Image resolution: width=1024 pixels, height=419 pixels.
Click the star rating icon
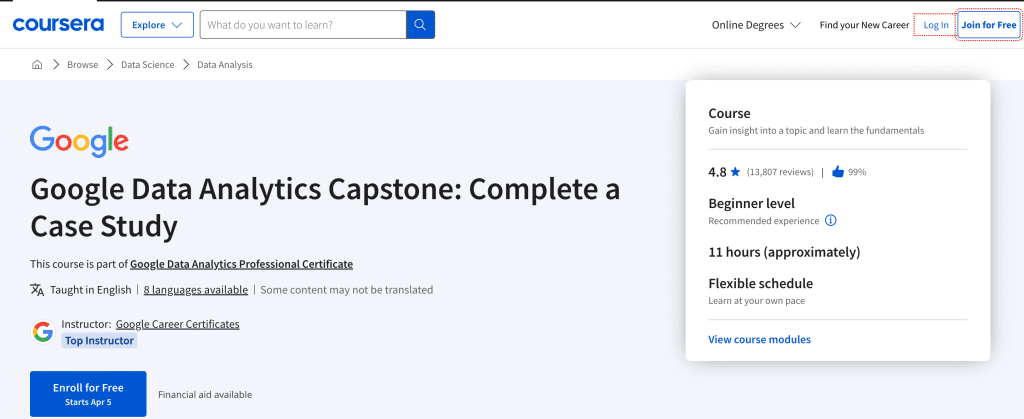(x=735, y=172)
